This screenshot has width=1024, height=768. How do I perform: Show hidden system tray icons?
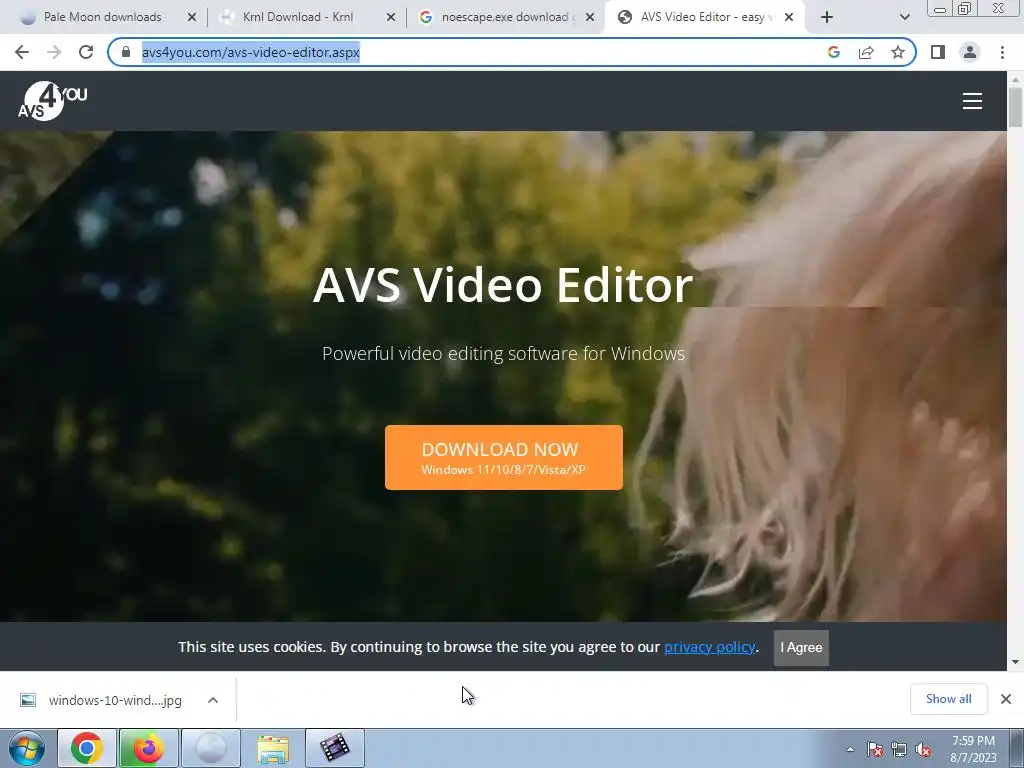pos(850,749)
